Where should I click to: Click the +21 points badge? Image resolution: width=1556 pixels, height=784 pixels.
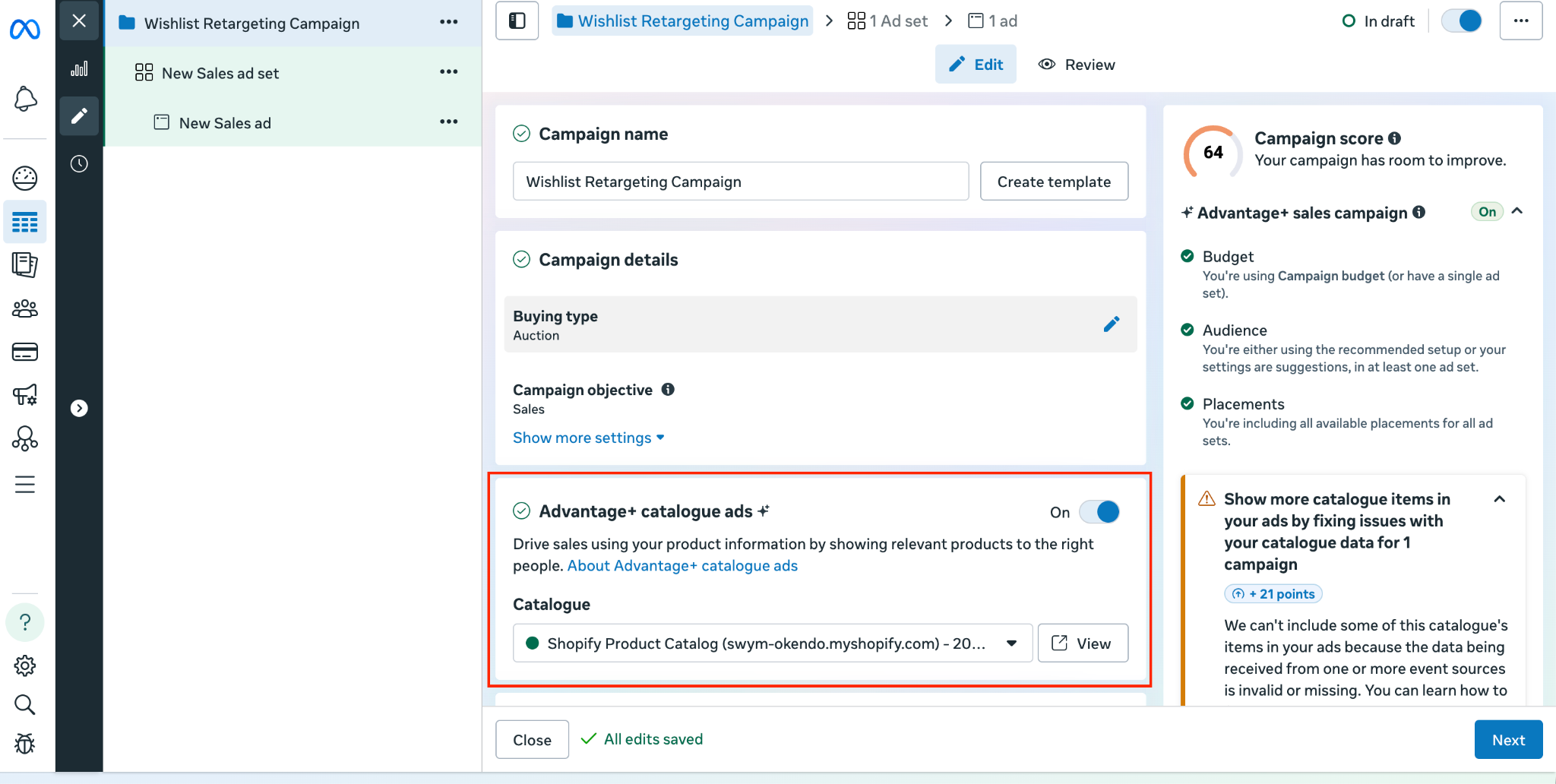coord(1273,594)
